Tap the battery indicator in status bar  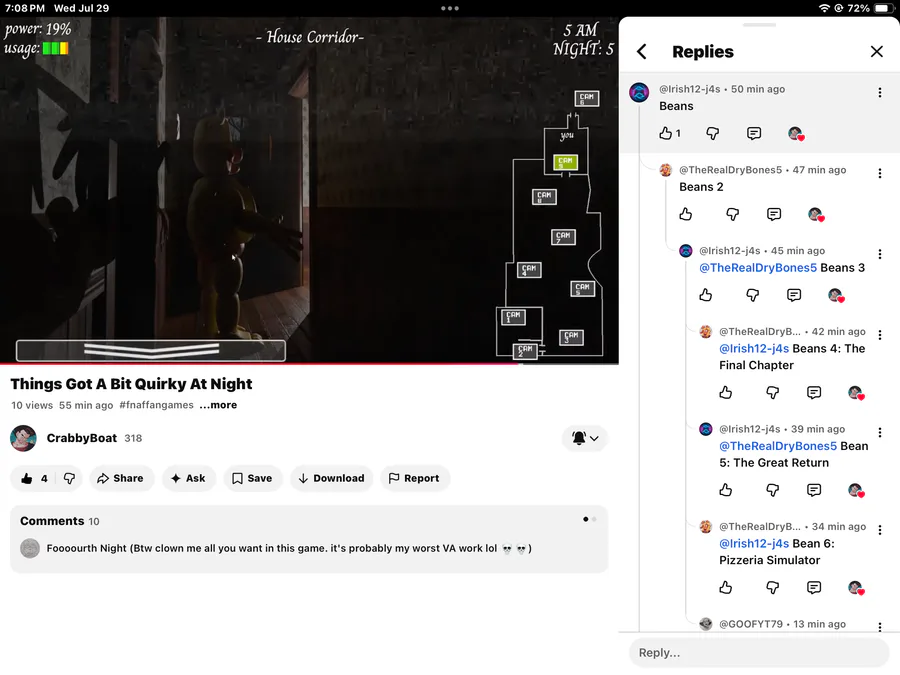[882, 8]
